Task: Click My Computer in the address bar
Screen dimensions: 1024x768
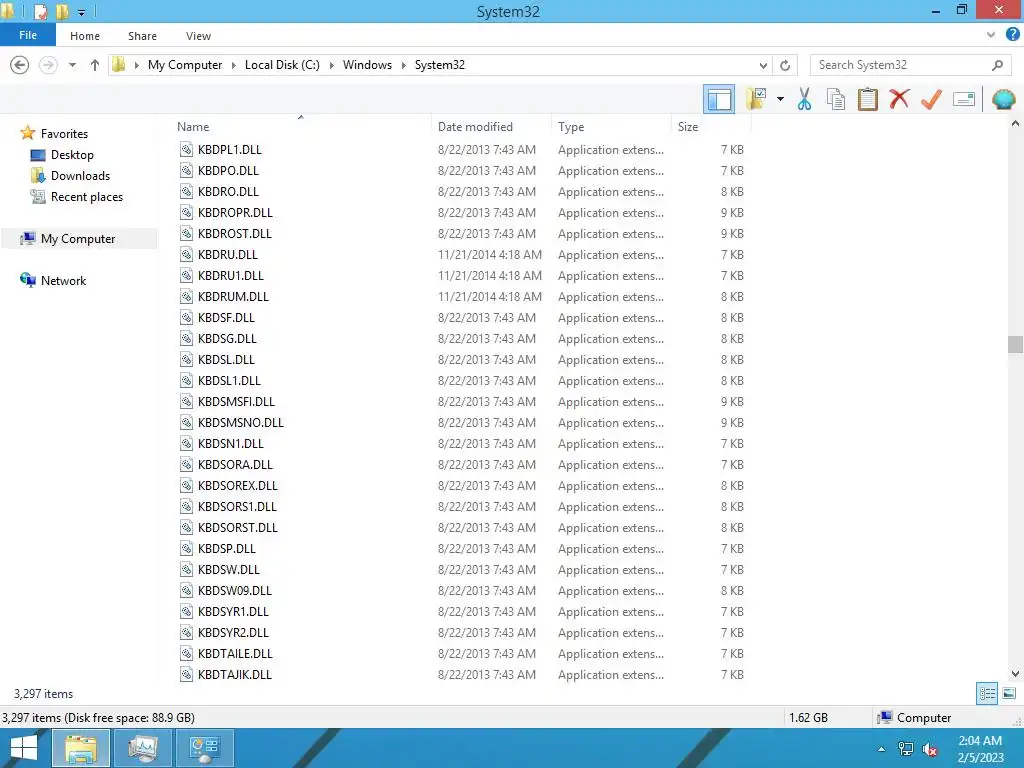Action: (x=185, y=65)
